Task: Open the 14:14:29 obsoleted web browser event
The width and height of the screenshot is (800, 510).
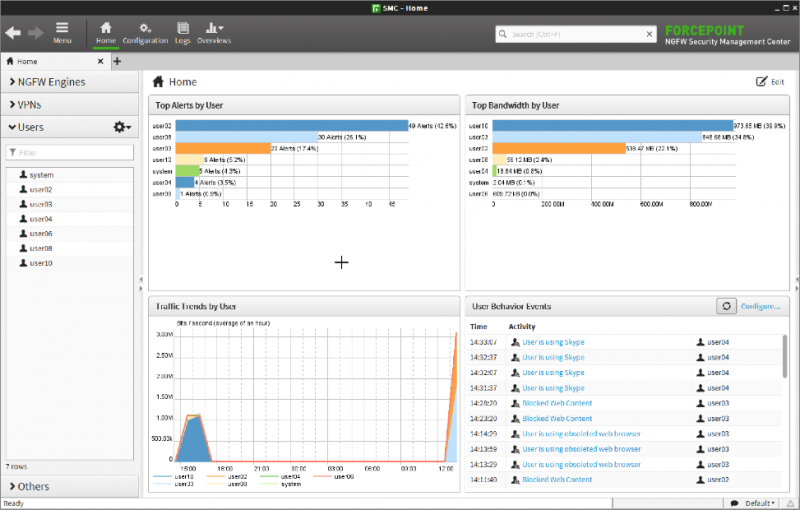Action: [x=581, y=434]
